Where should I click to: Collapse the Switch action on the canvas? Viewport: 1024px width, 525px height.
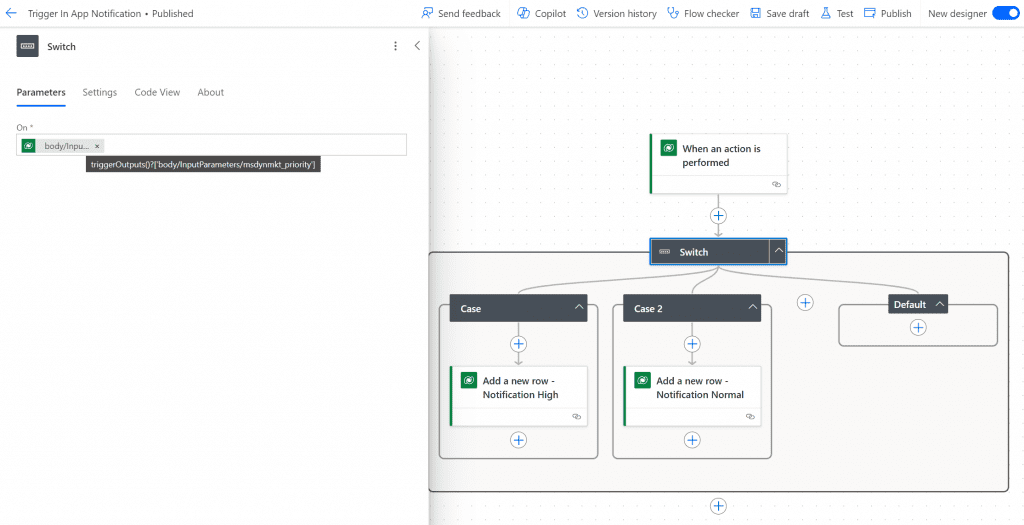point(778,252)
